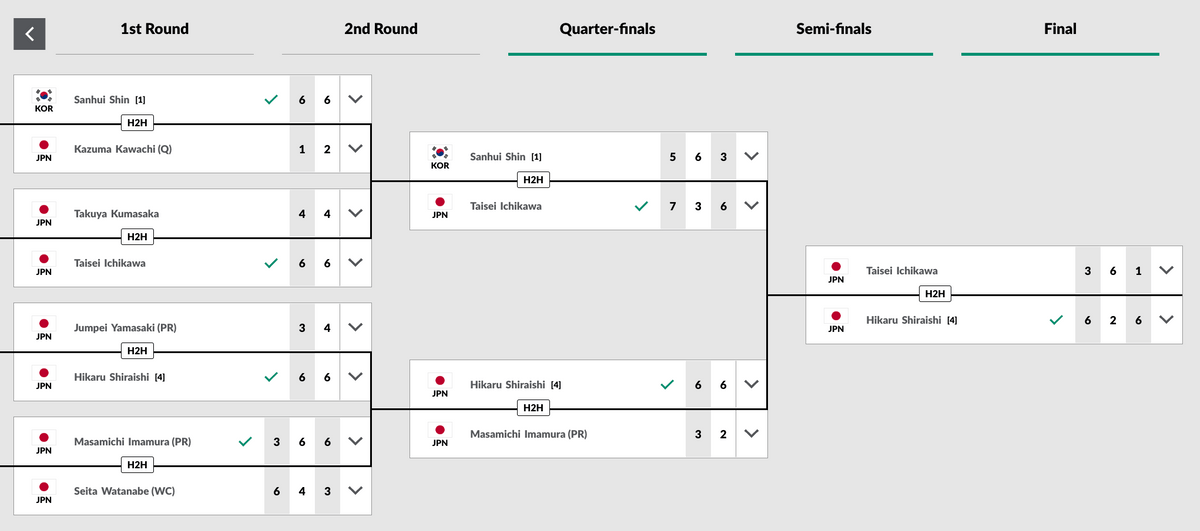Click Masamichi Imamura (PR) name in second-column match
Viewport: 1200px width, 531px height.
pos(528,434)
